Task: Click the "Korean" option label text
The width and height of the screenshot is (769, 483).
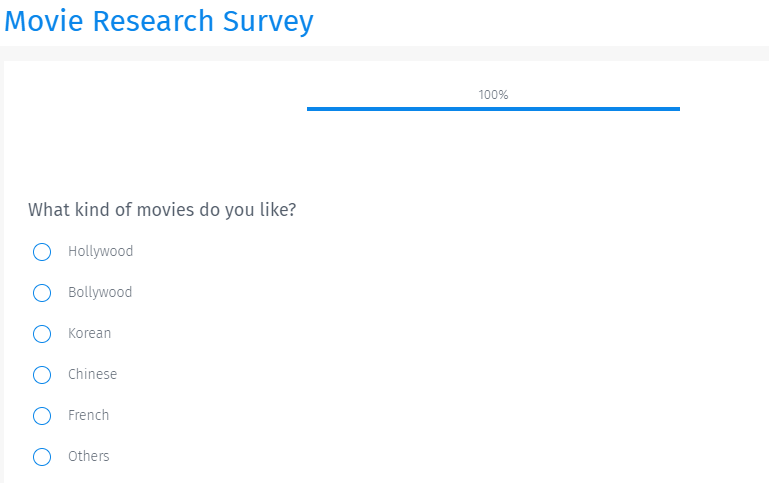Action: point(89,334)
